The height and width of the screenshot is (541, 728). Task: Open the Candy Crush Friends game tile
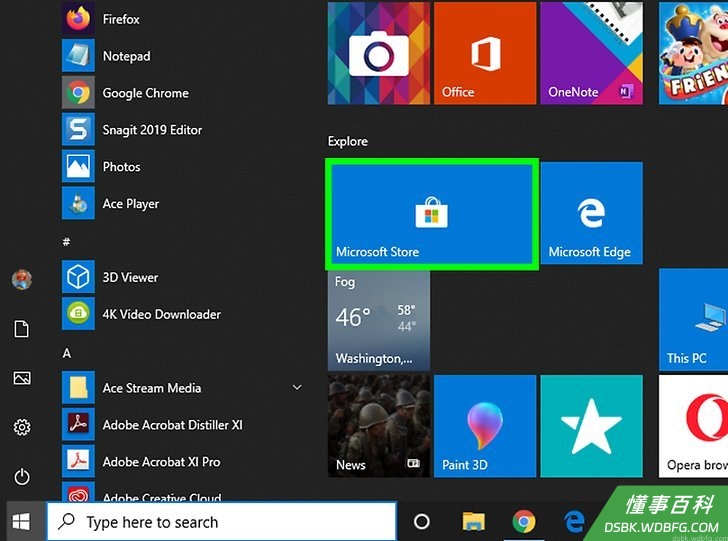(x=693, y=53)
